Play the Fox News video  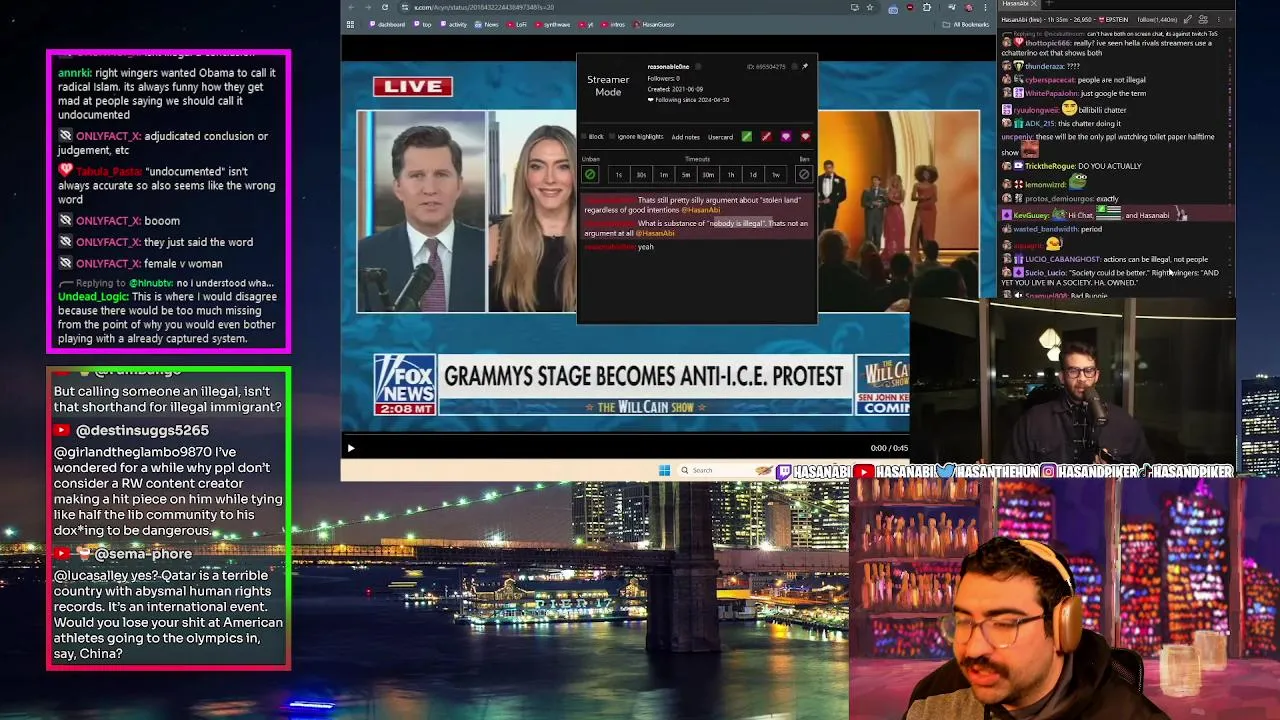(351, 448)
